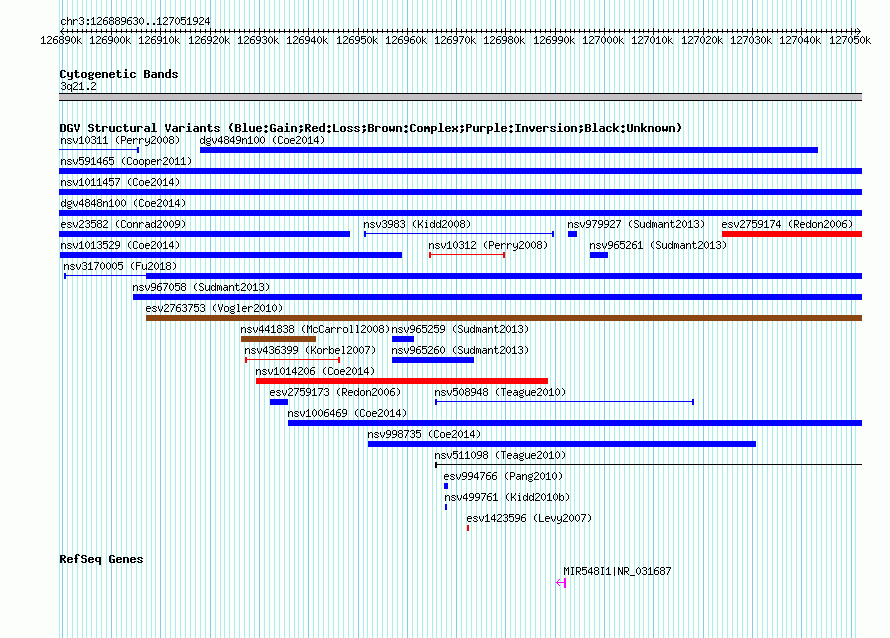Click the red esv1423596 (Levy2007) marker
Image resolution: width=890 pixels, height=638 pixels.
(468, 528)
